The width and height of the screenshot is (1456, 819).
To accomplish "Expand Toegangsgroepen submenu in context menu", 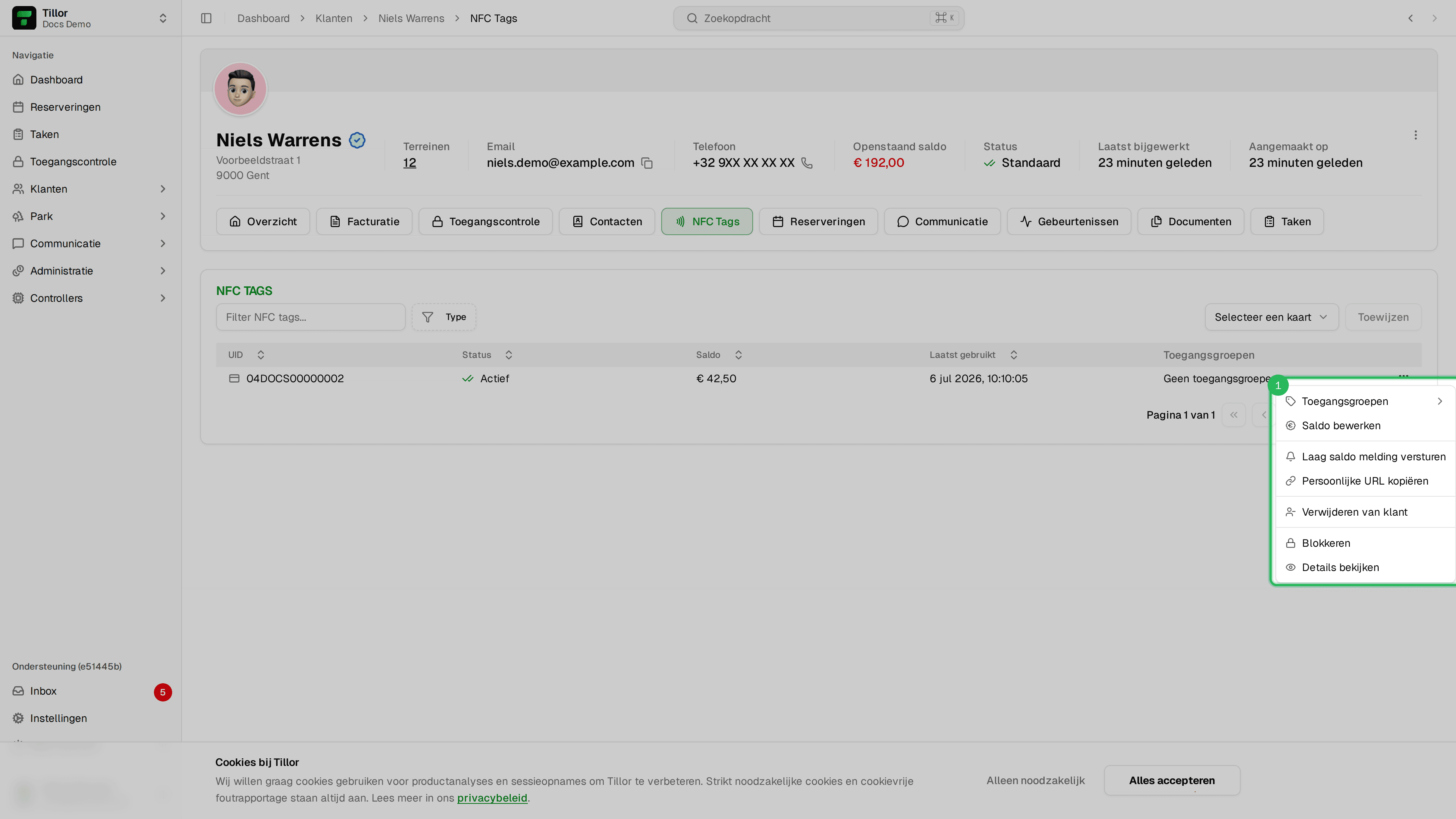I will coord(1365,401).
